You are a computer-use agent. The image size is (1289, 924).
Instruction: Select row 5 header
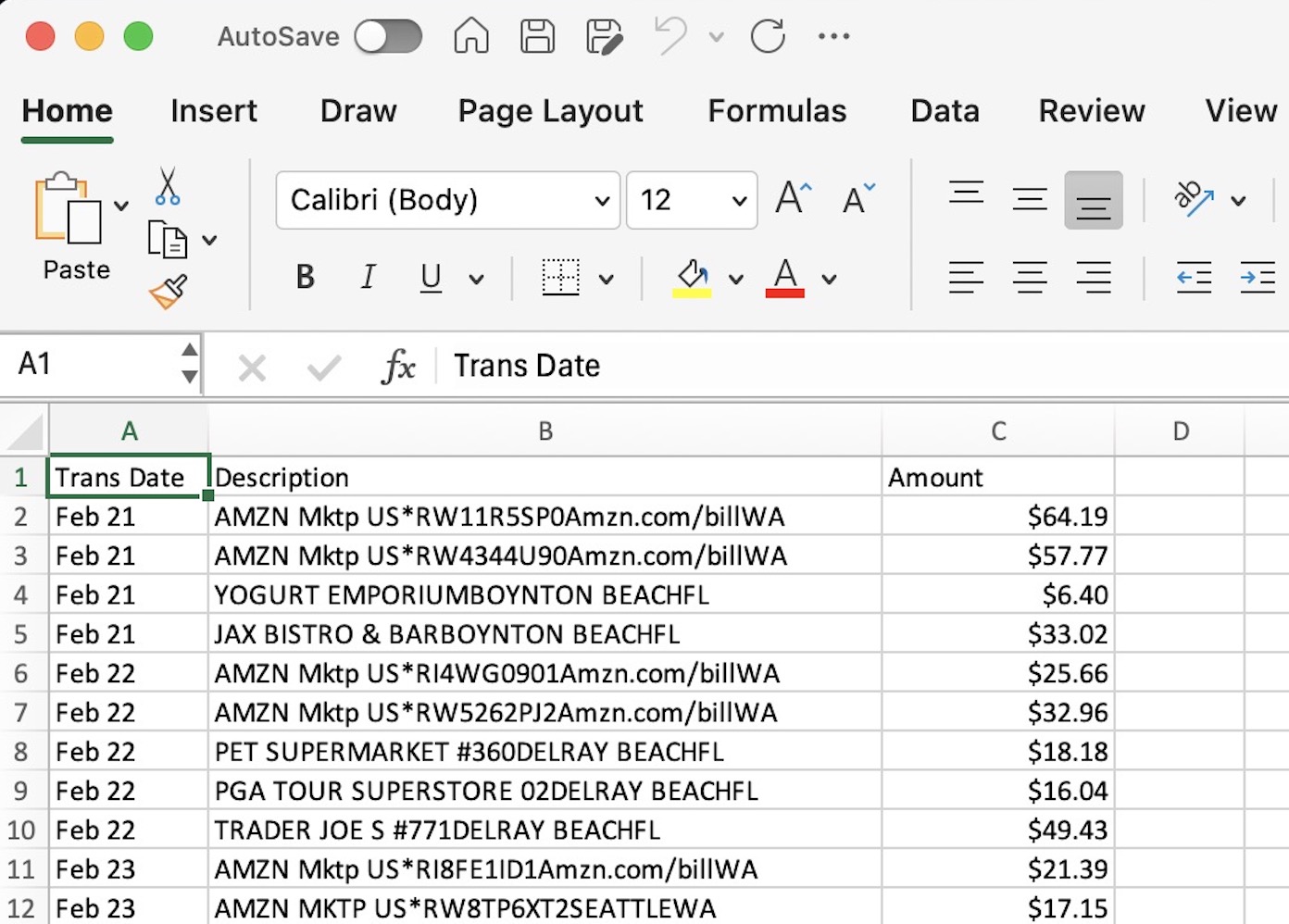click(23, 634)
